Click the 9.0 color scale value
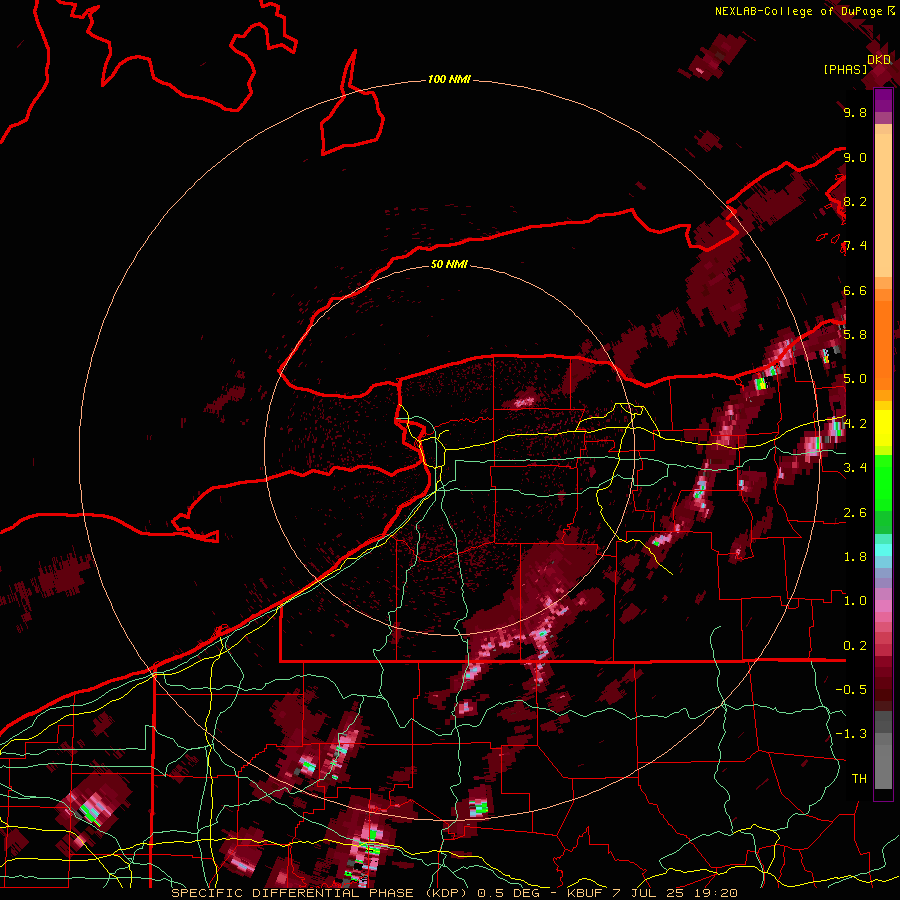 855,157
